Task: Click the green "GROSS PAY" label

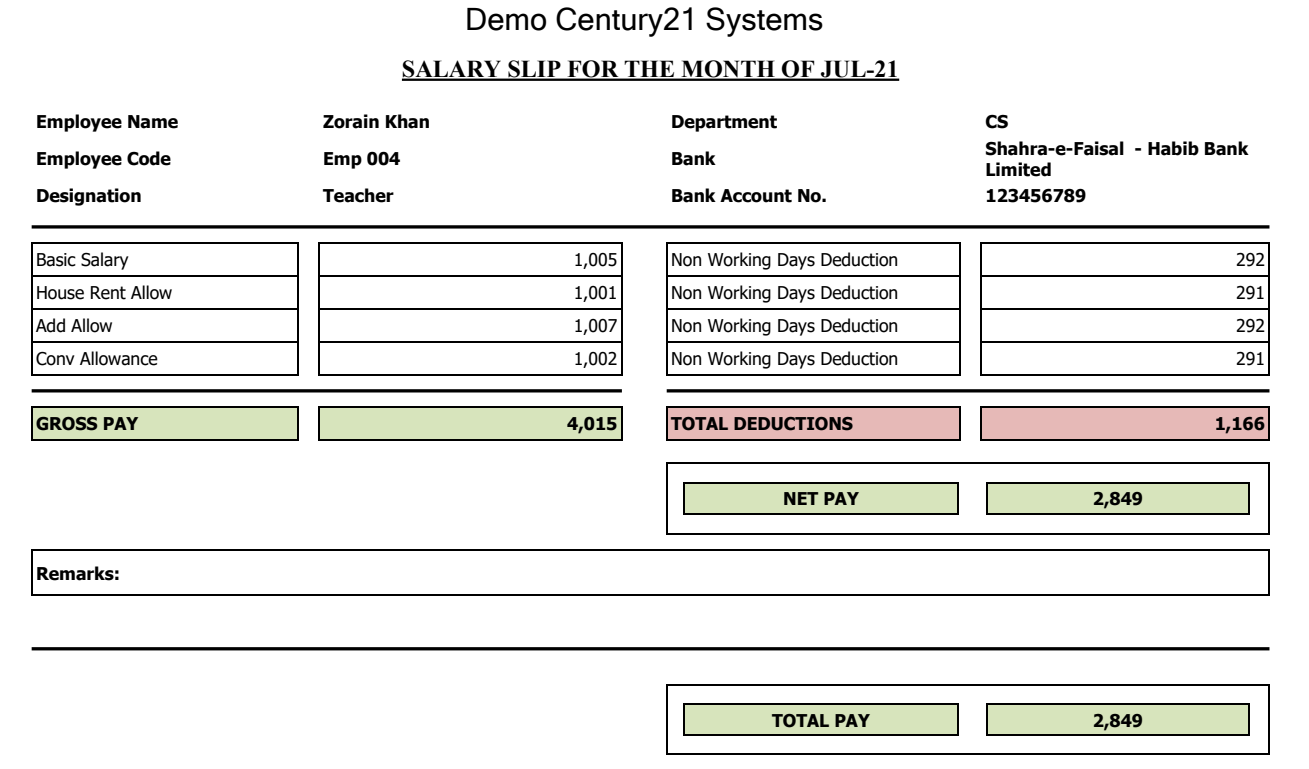Action: pos(166,423)
